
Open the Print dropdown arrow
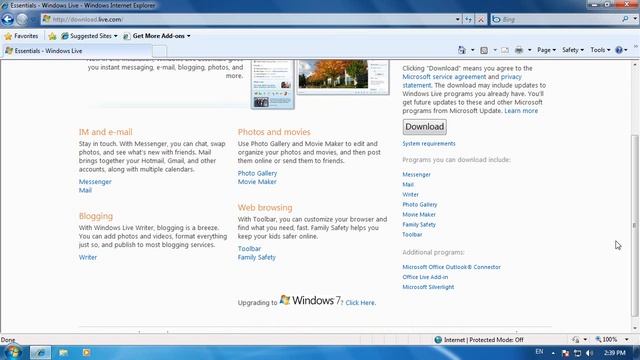click(529, 50)
